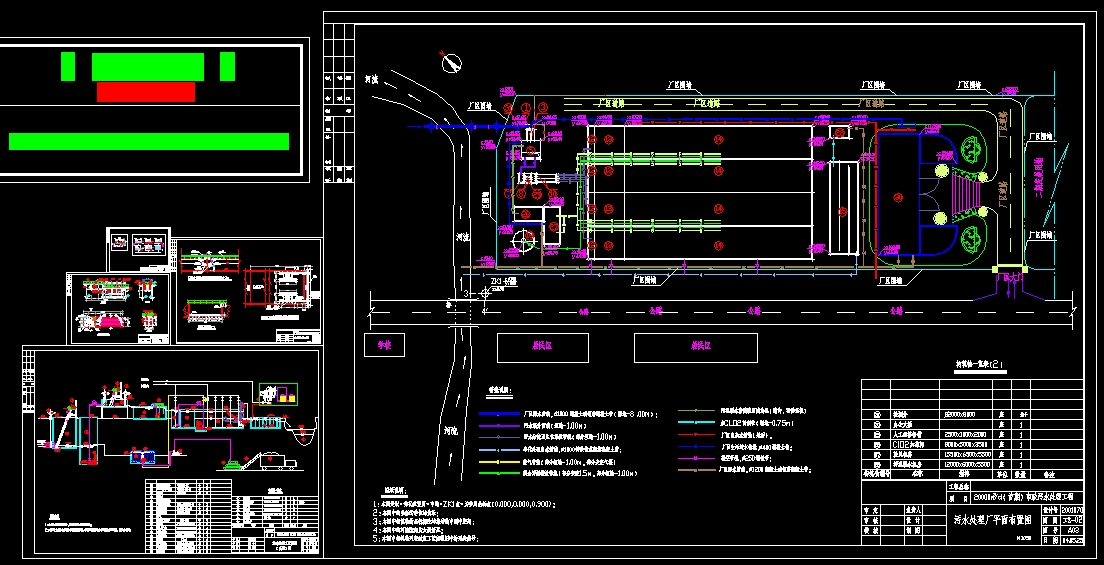Screen dimensions: 1104x565
Task: Select the truck symbol in the flow diagram
Action: pyautogui.click(x=279, y=462)
